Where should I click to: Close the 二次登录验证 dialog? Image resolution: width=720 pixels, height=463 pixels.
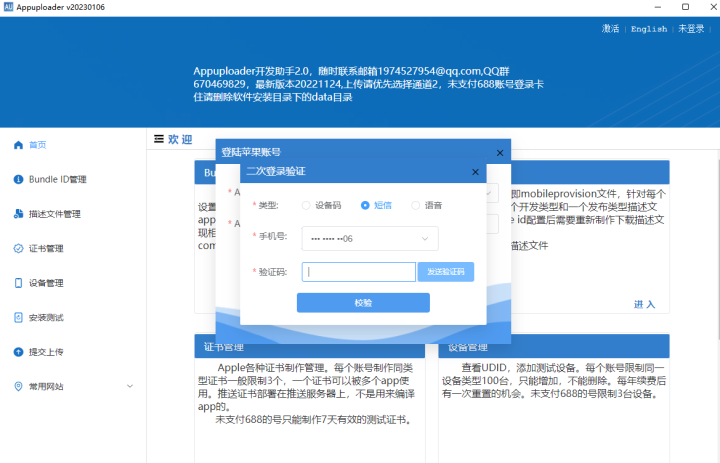tap(475, 172)
